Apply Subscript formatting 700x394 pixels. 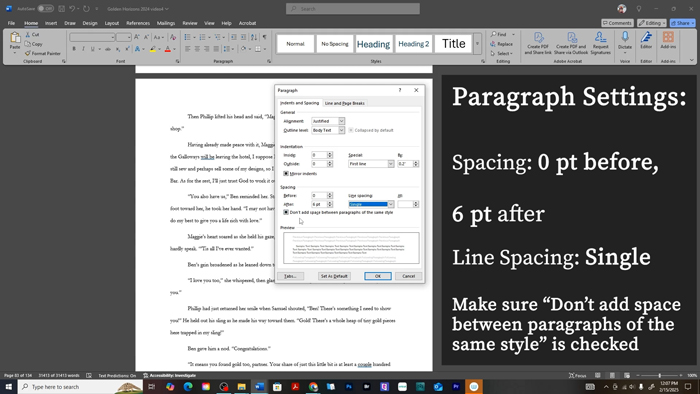(x=118, y=49)
